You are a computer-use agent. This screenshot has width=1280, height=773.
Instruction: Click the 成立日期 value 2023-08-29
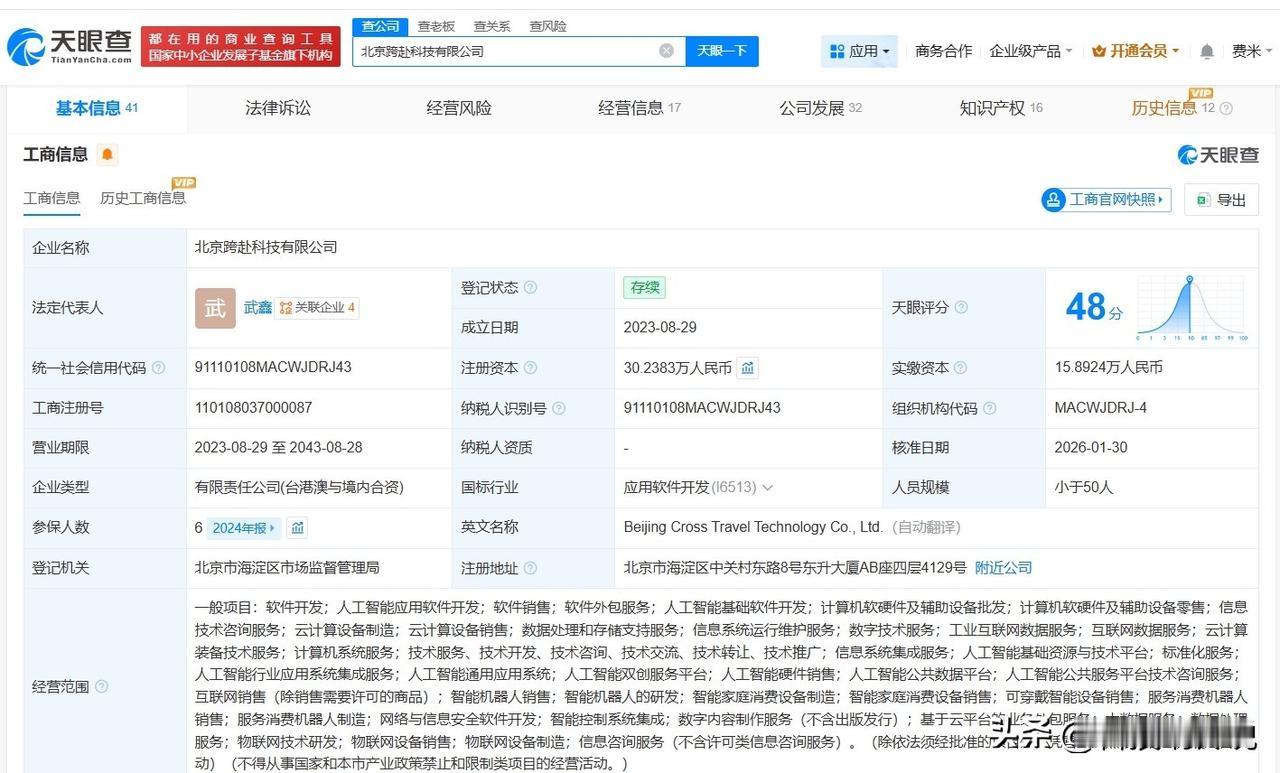pyautogui.click(x=660, y=328)
